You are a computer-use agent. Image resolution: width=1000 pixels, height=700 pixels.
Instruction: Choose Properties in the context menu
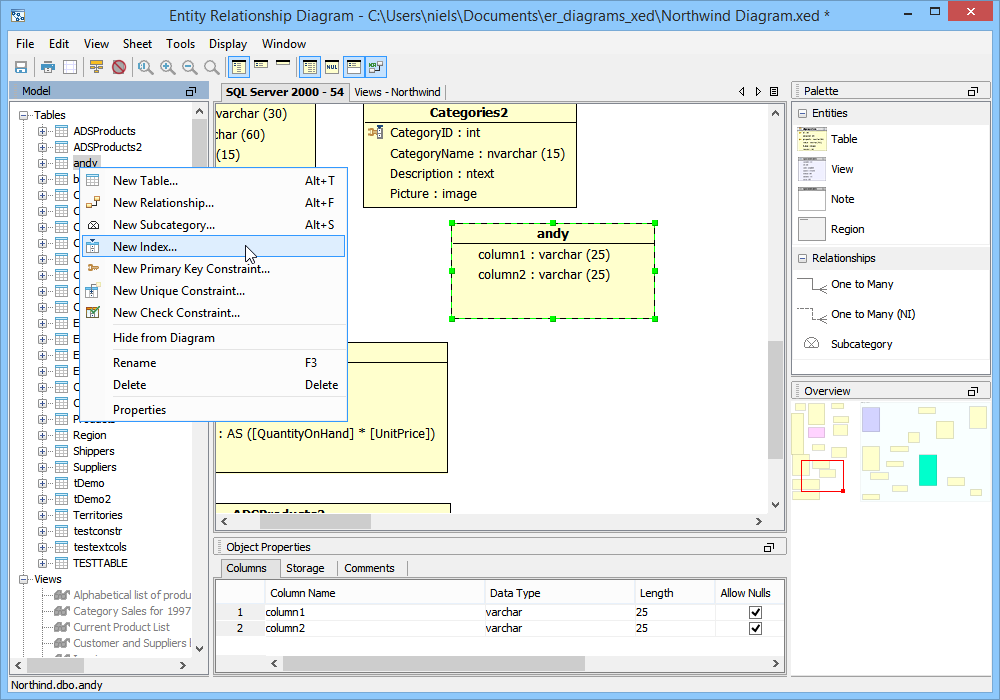point(214,410)
